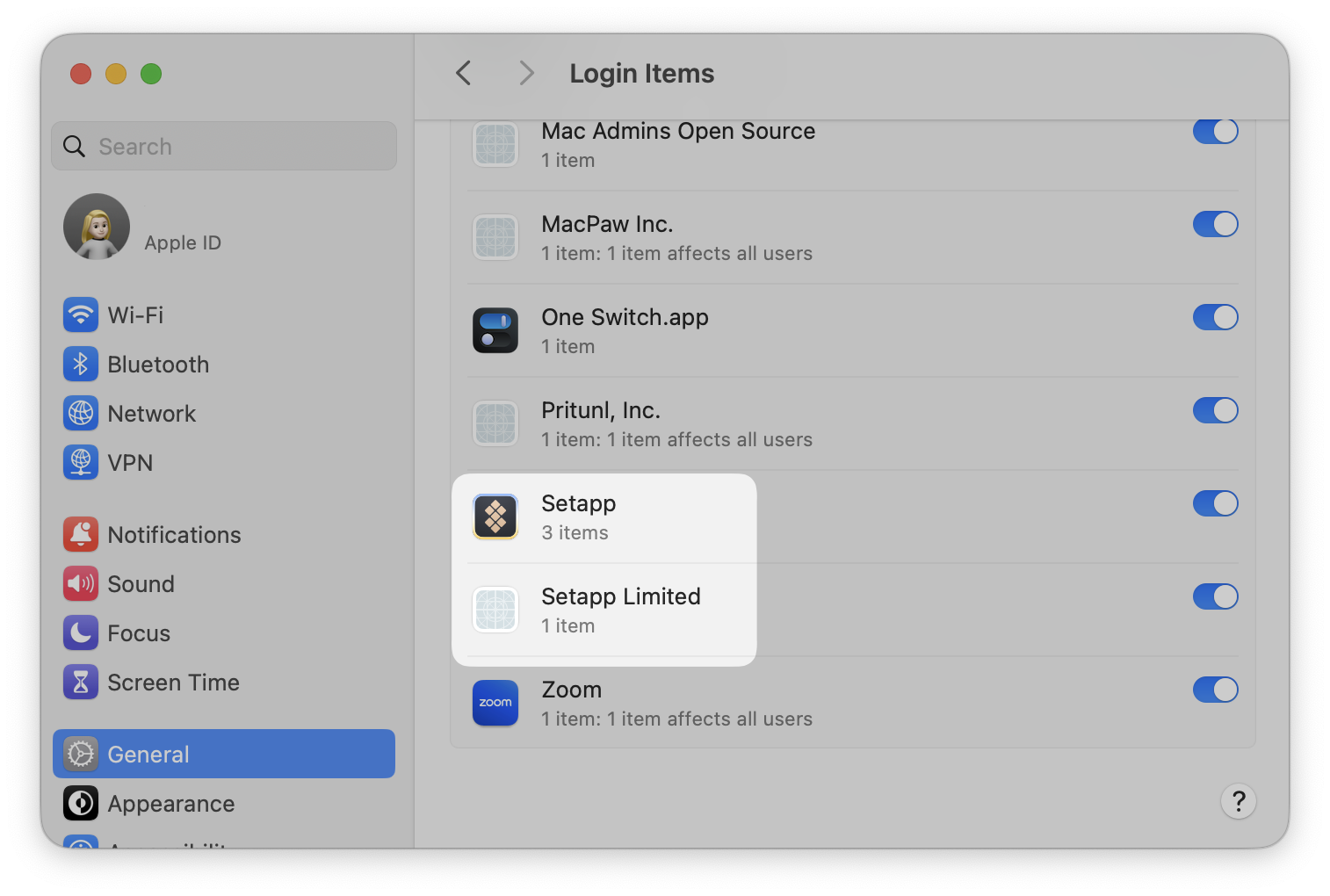Open the Wi-Fi settings icon
Screen dimensions: 1330x896
click(x=80, y=314)
